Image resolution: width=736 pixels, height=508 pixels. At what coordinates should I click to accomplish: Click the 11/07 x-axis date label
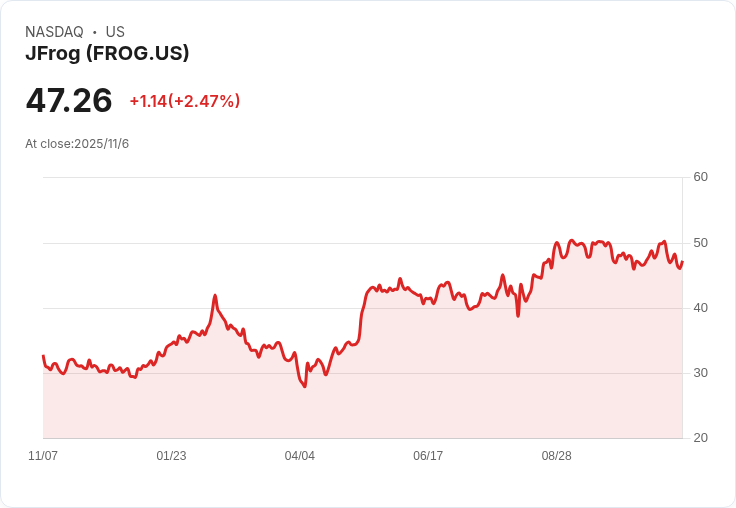pos(43,456)
